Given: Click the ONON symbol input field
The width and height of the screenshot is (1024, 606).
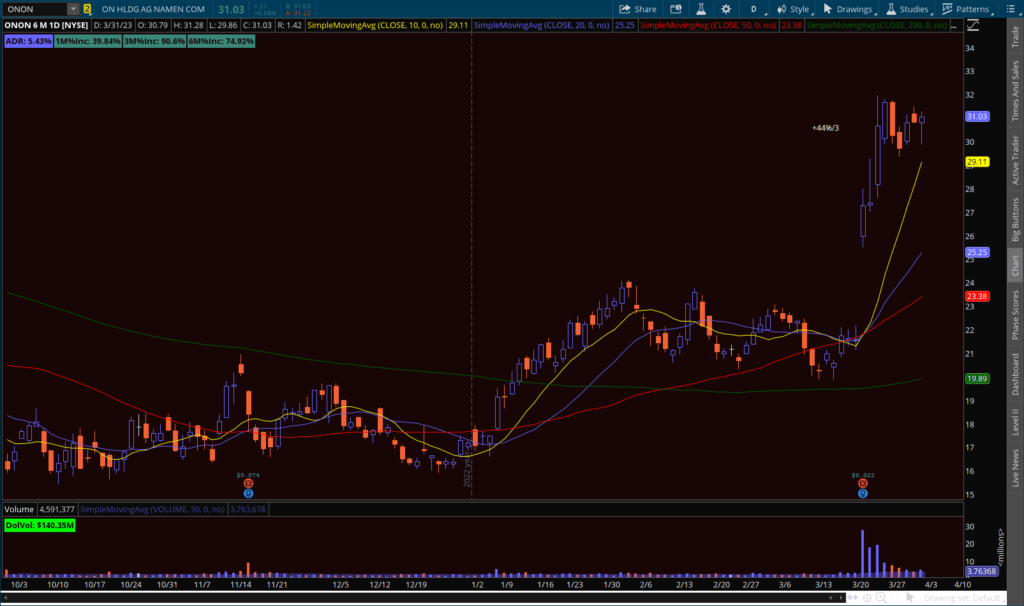Looking at the screenshot, I should point(35,9).
